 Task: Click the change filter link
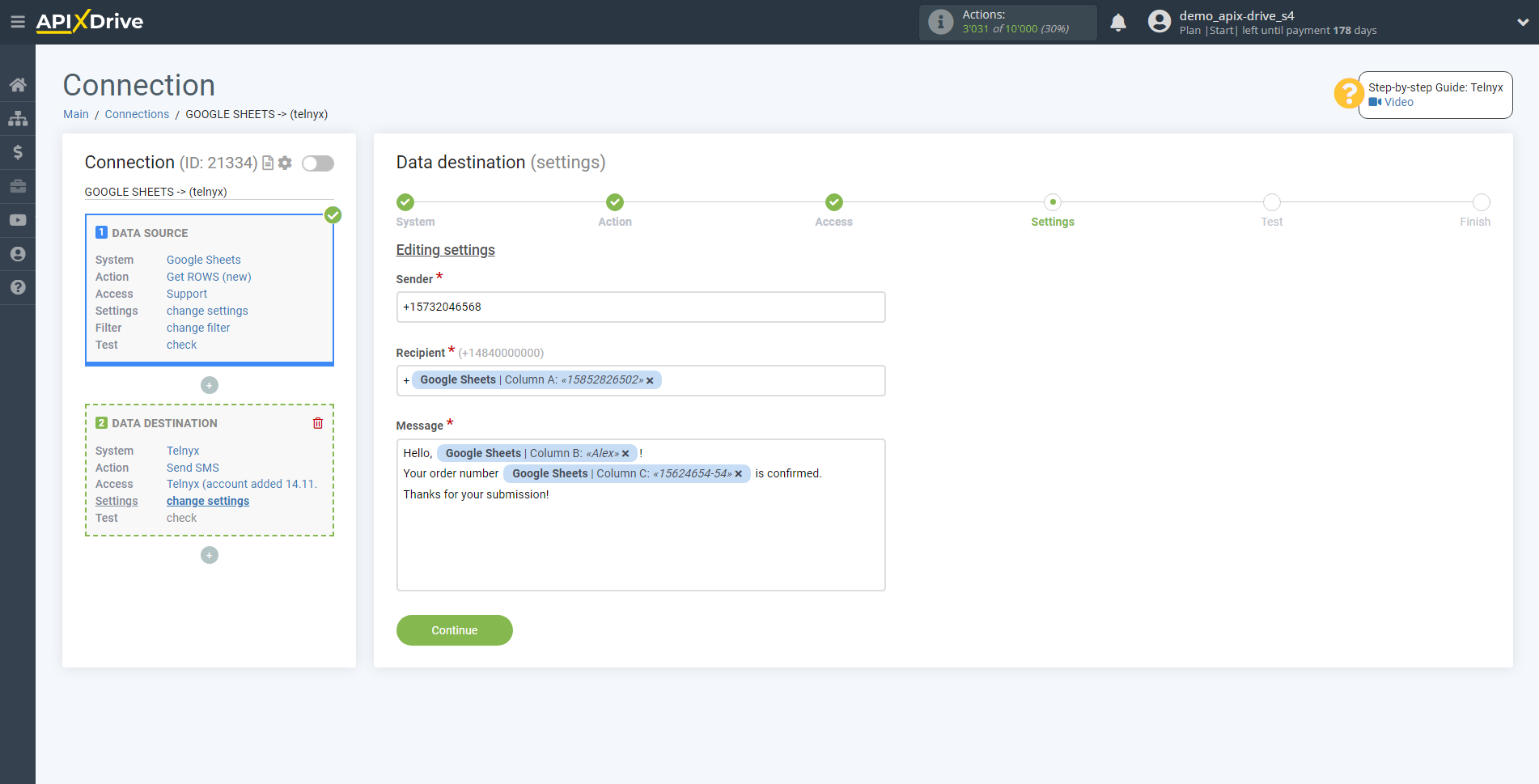point(198,328)
